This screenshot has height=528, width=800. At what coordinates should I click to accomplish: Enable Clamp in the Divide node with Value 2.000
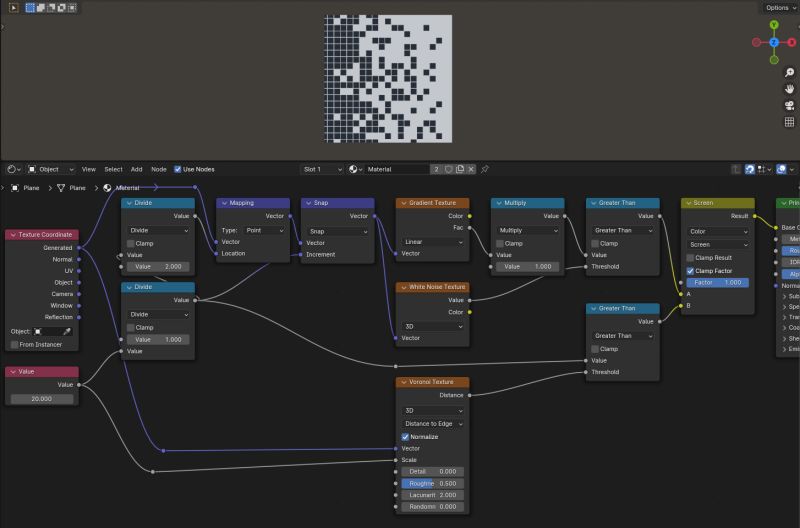click(131, 244)
